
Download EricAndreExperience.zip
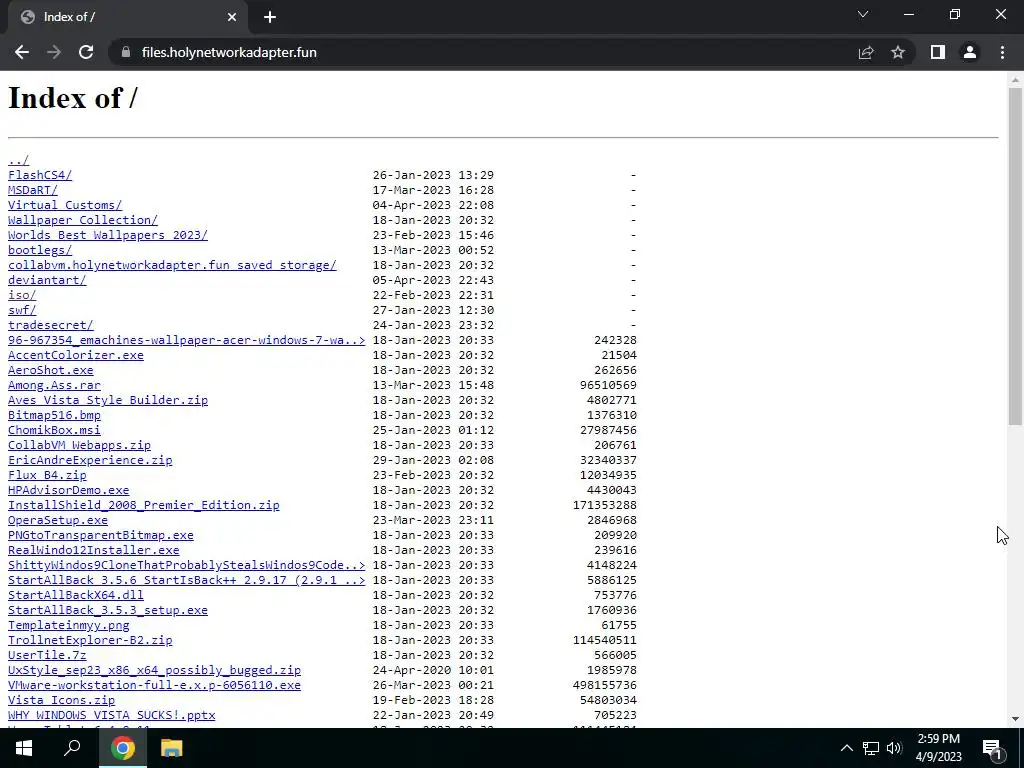90,460
